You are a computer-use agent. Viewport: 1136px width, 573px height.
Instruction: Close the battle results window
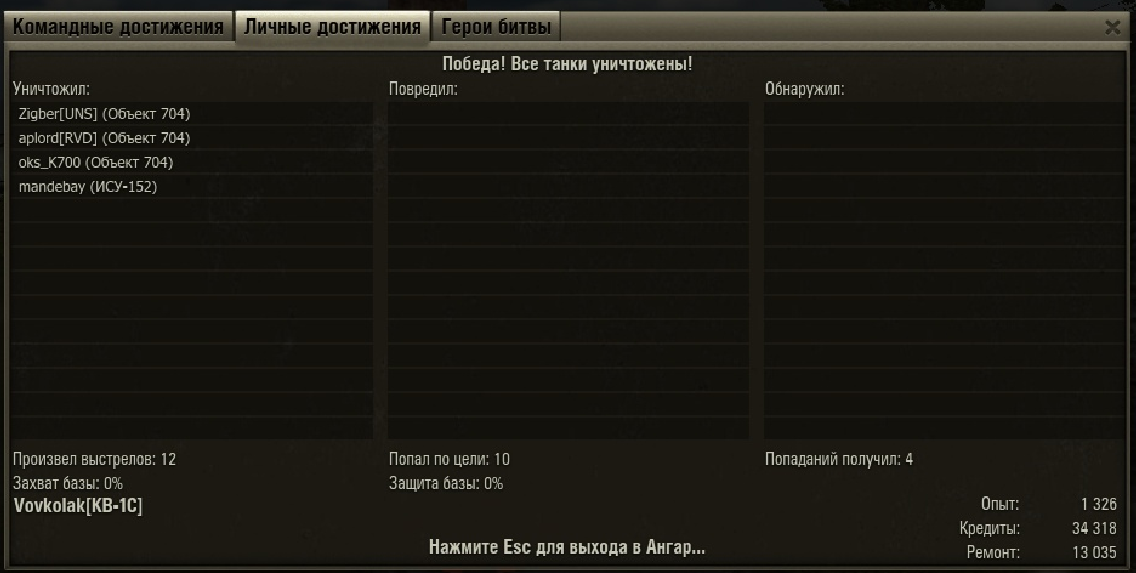coord(1113,28)
